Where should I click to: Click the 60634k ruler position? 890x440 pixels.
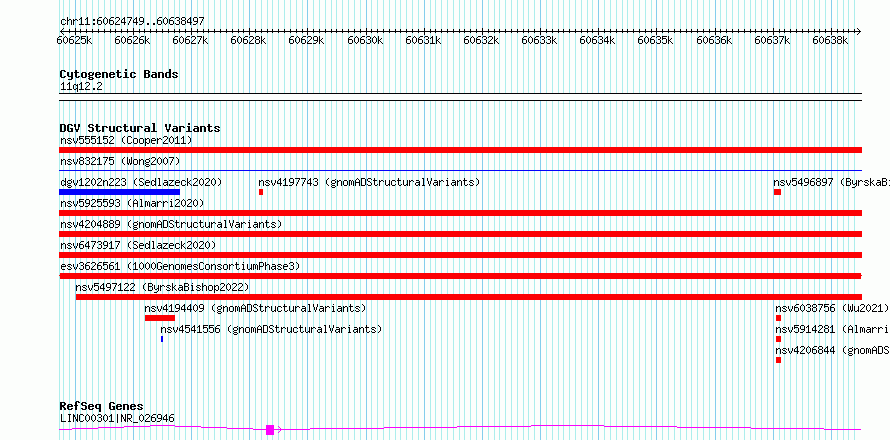(x=598, y=40)
